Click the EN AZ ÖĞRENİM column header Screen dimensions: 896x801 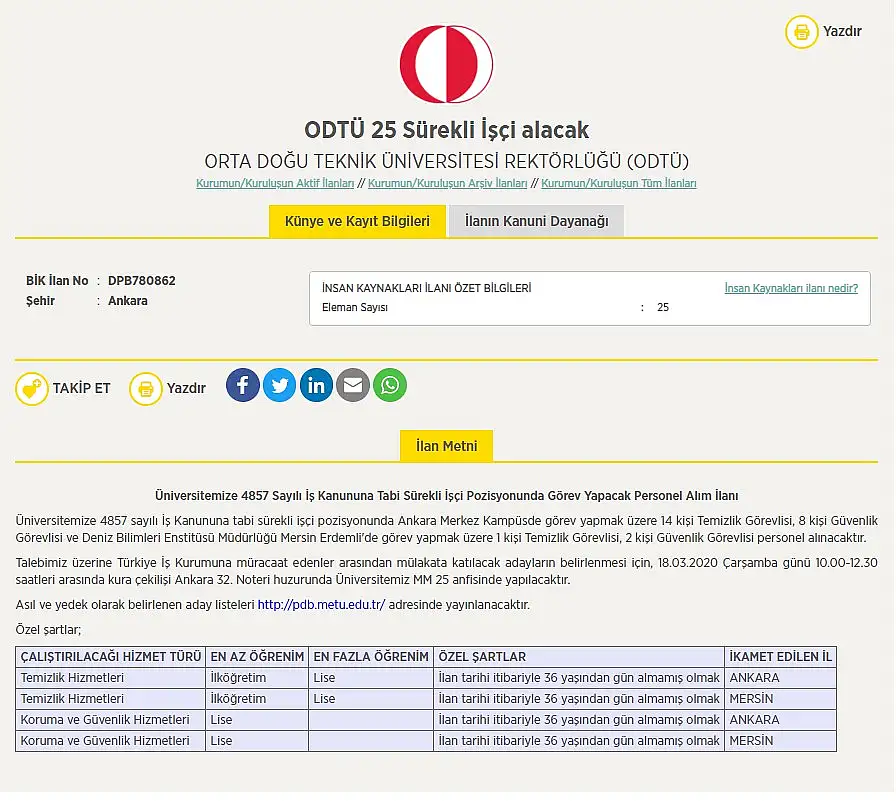point(257,657)
